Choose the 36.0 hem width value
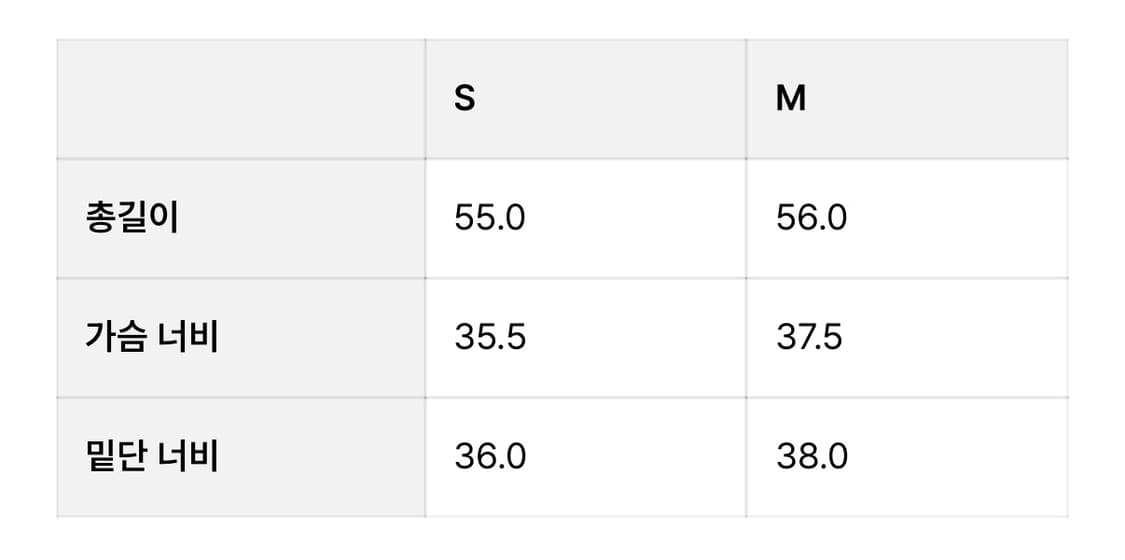1125x560 pixels. 490,457
